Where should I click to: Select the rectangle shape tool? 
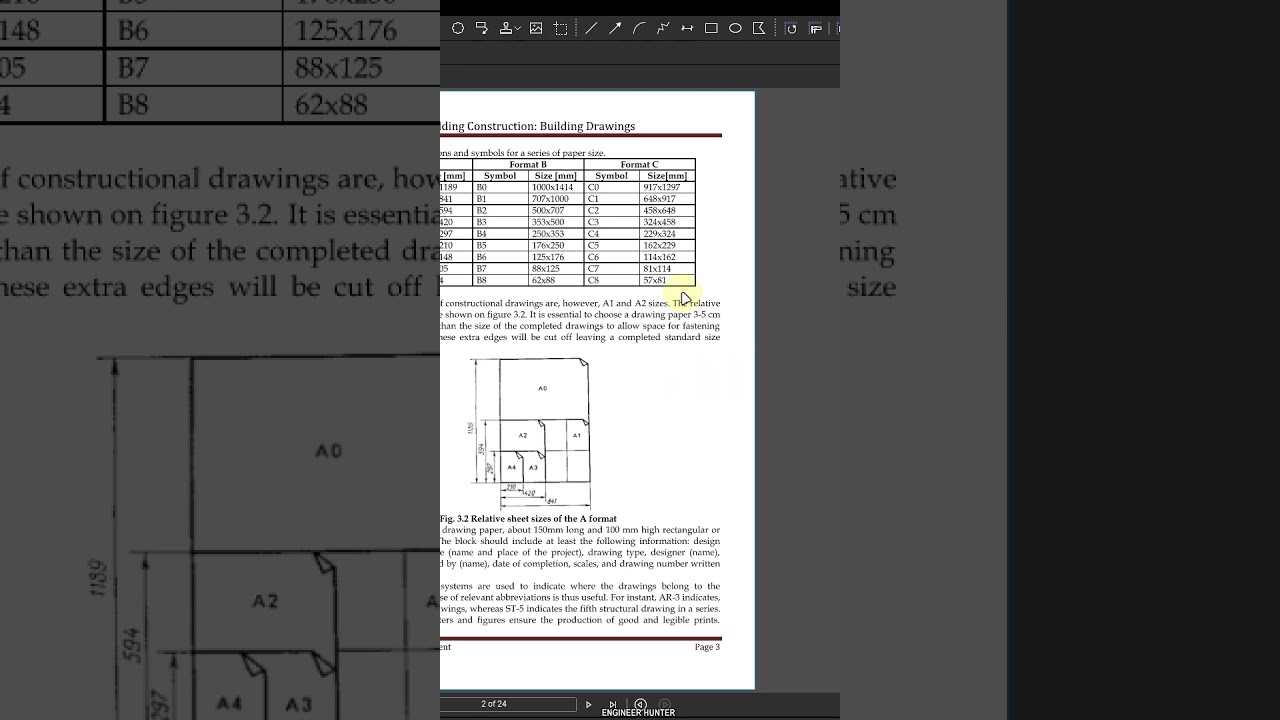(711, 29)
